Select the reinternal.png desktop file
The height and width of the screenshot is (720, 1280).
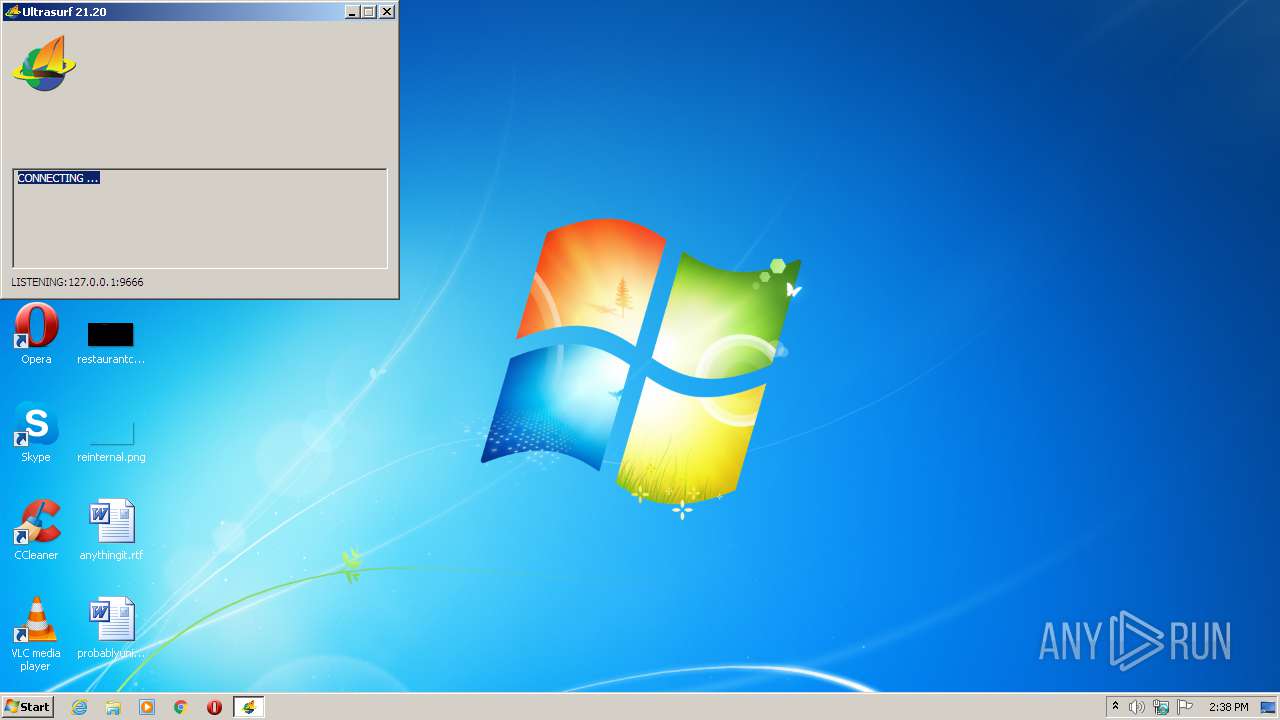pos(111,433)
